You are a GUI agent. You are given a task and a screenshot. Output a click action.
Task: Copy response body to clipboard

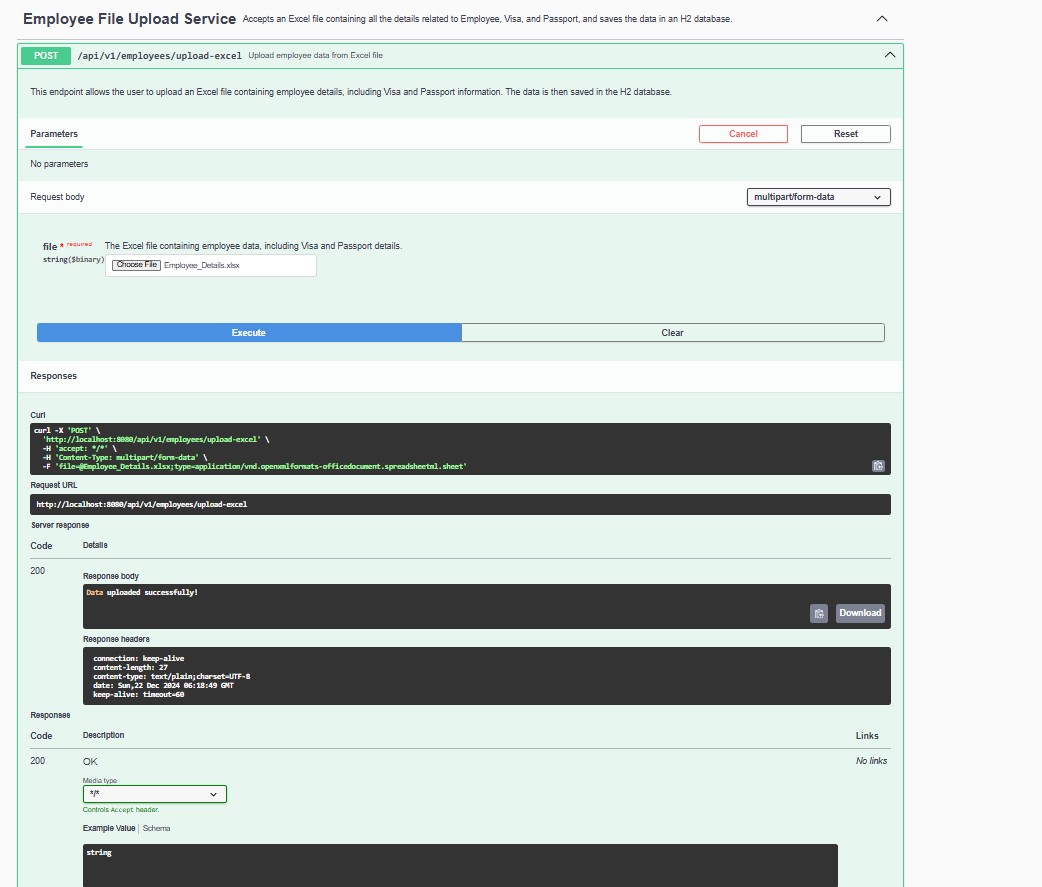tap(819, 613)
